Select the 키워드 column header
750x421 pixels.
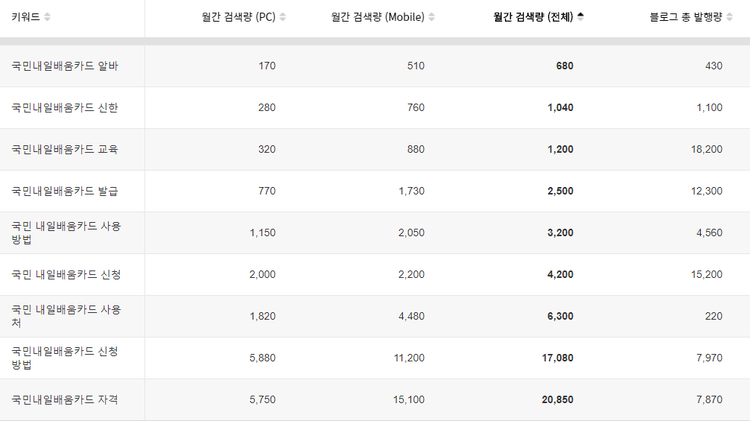pyautogui.click(x=26, y=17)
